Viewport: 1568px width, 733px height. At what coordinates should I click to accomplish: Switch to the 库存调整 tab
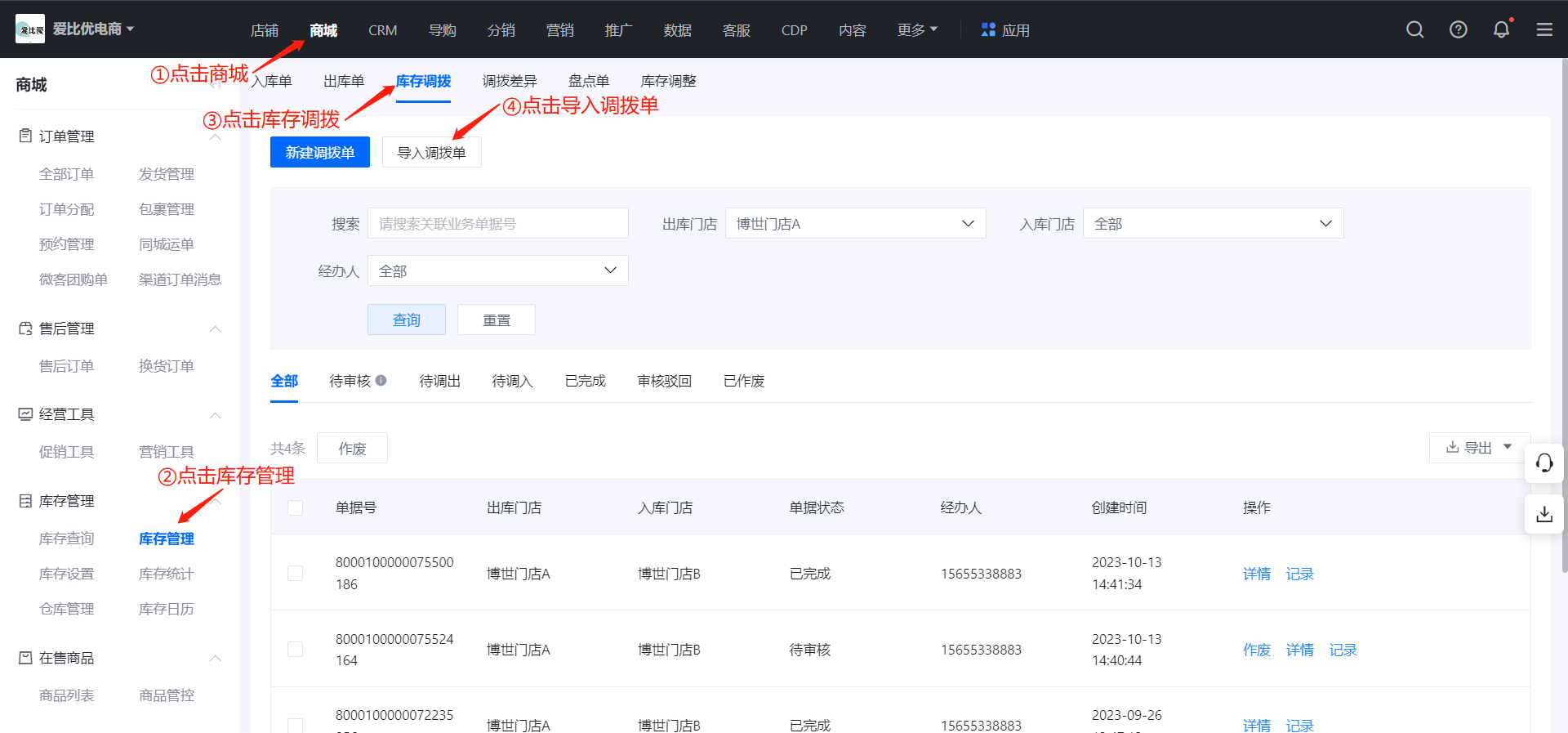pos(668,81)
